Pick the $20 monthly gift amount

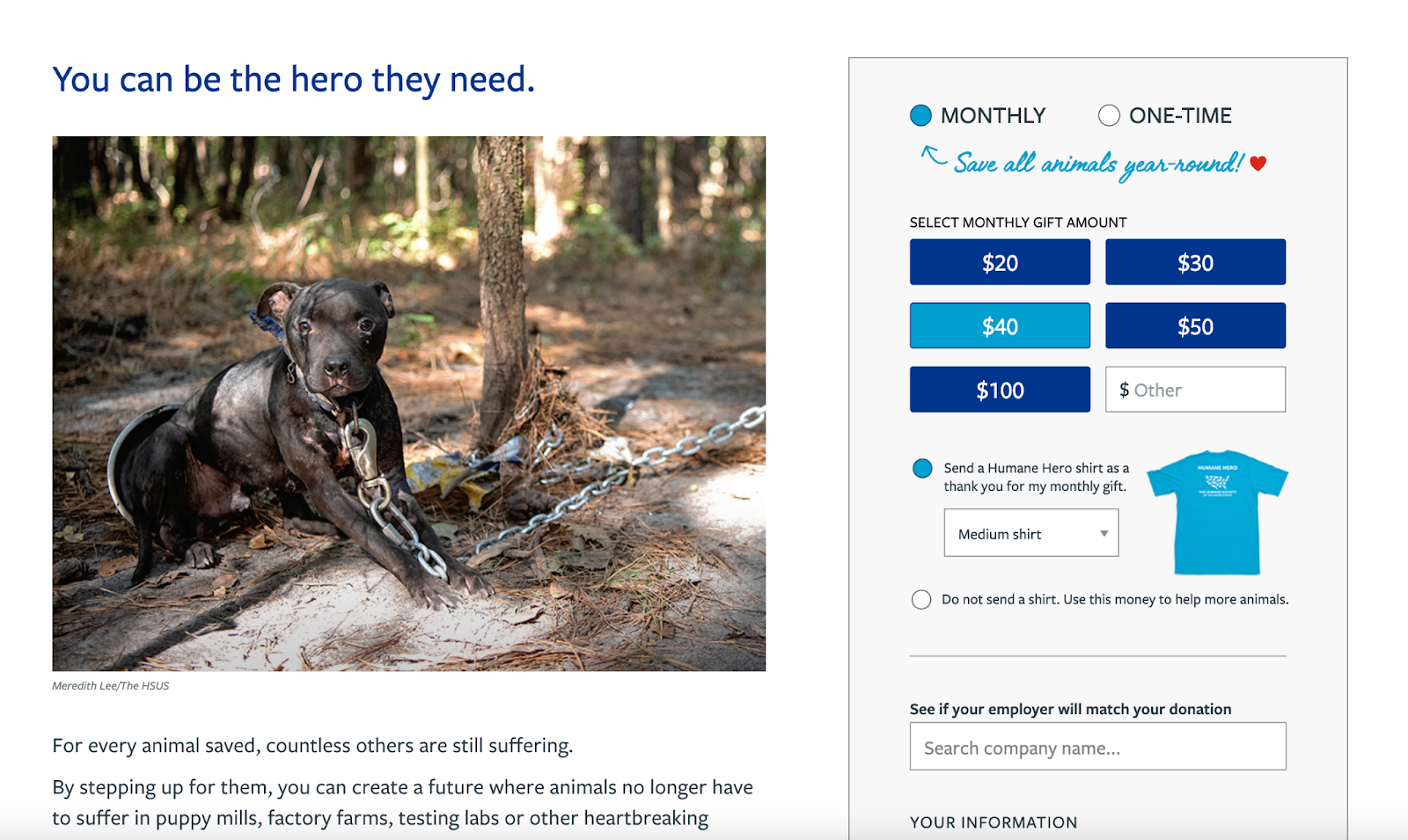[x=1000, y=262]
